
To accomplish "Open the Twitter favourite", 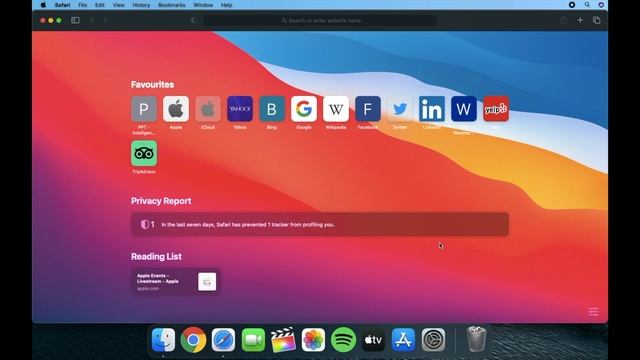I will (400, 109).
